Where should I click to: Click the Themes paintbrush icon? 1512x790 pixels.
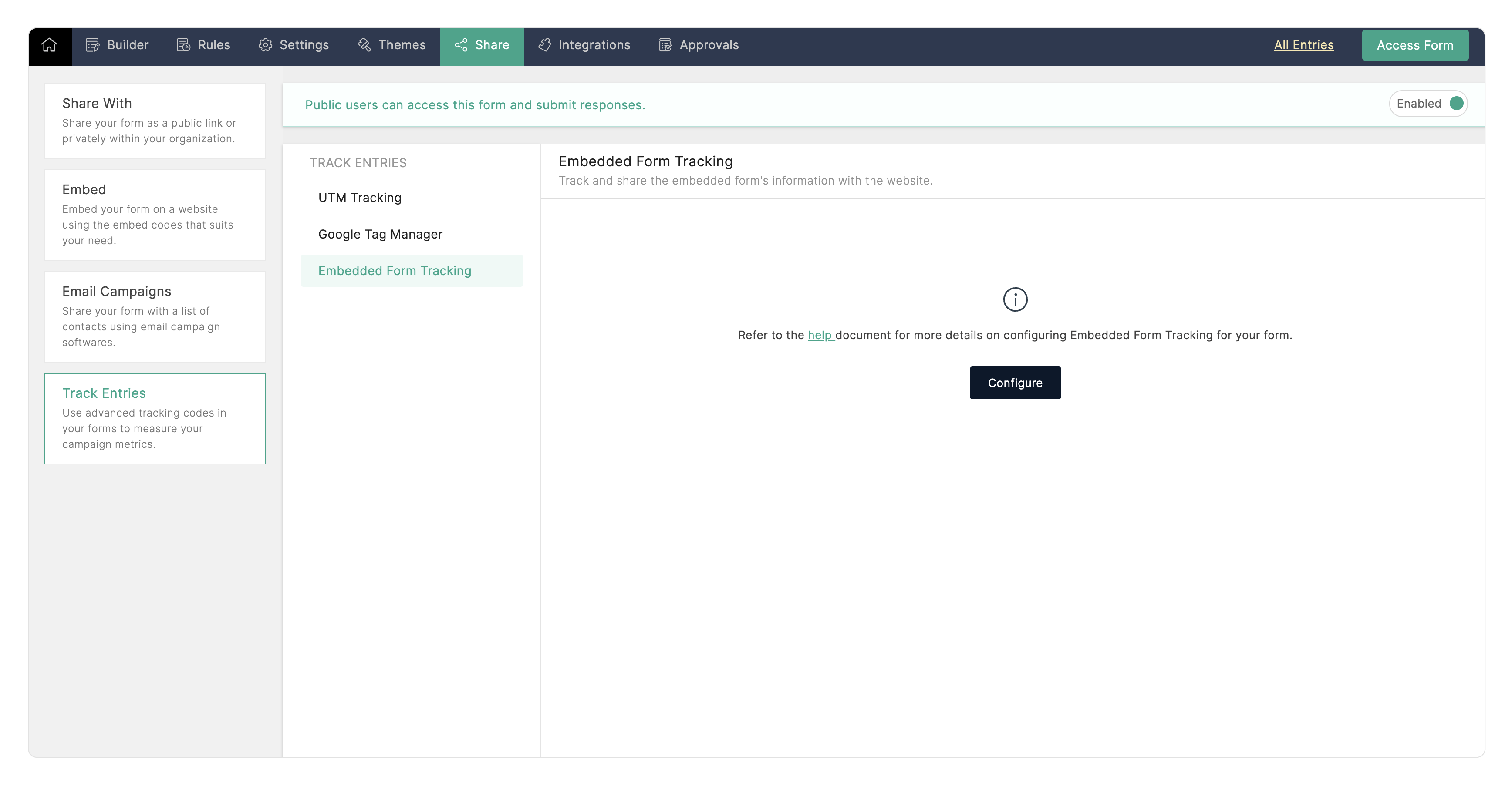point(364,45)
